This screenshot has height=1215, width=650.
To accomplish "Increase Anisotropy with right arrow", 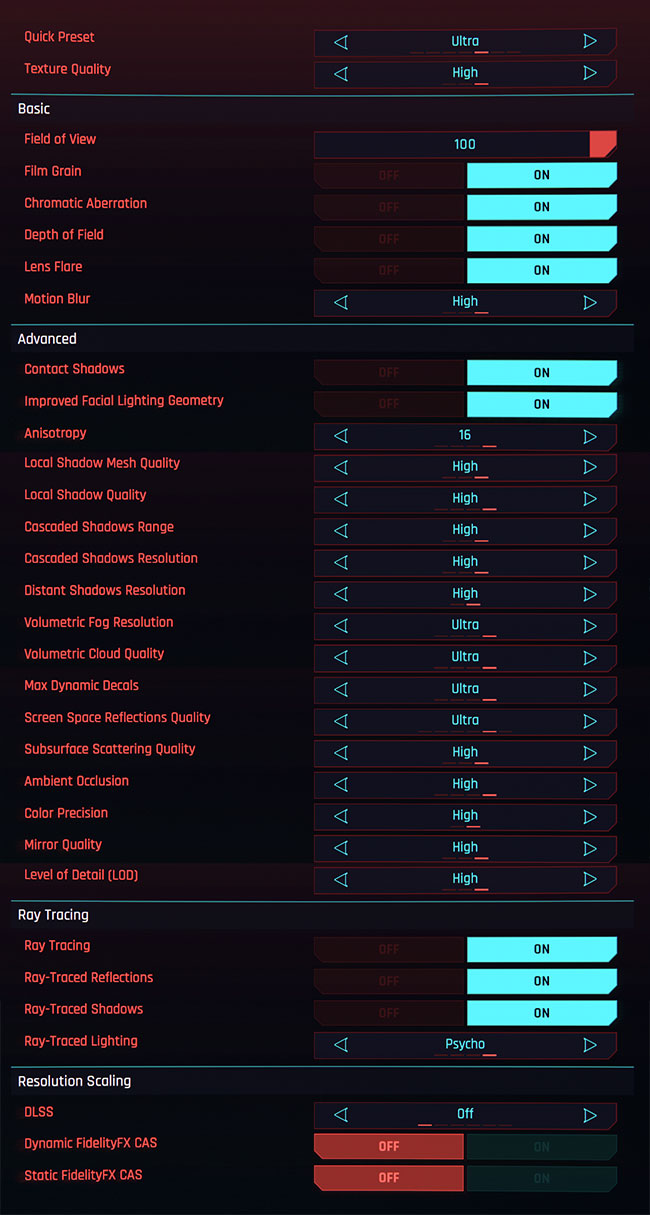I will 590,436.
